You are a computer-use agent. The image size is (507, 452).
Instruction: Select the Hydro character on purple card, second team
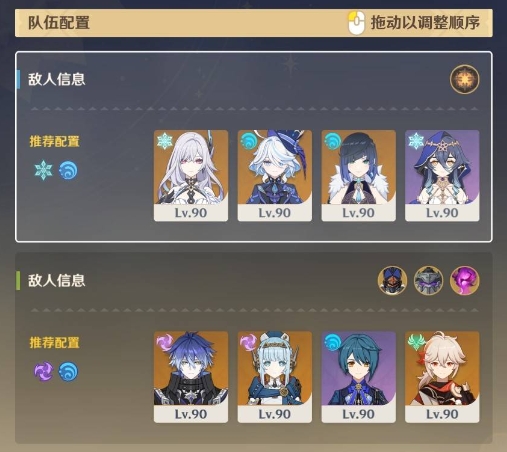359,377
